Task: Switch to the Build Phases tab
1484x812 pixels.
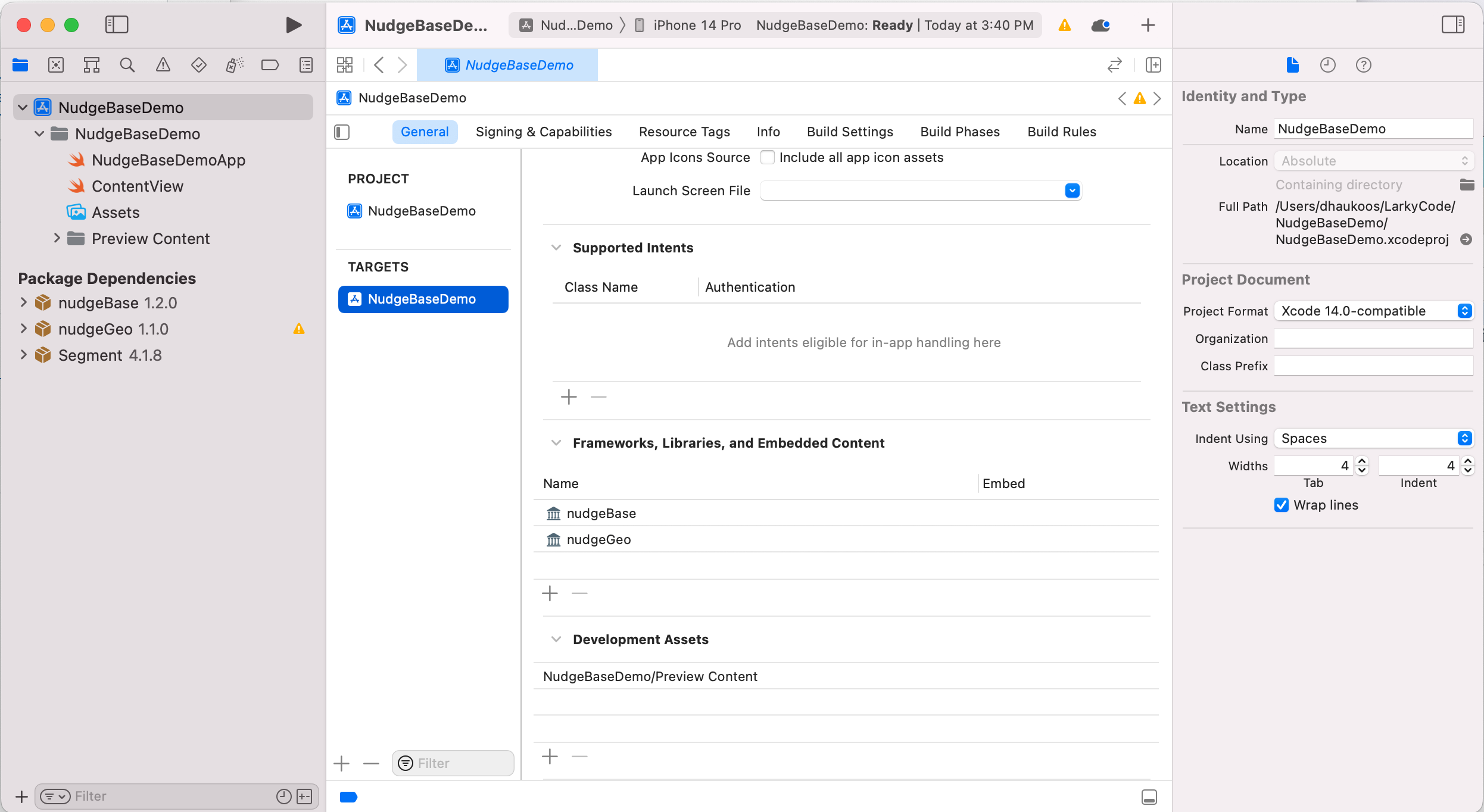Action: tap(960, 132)
